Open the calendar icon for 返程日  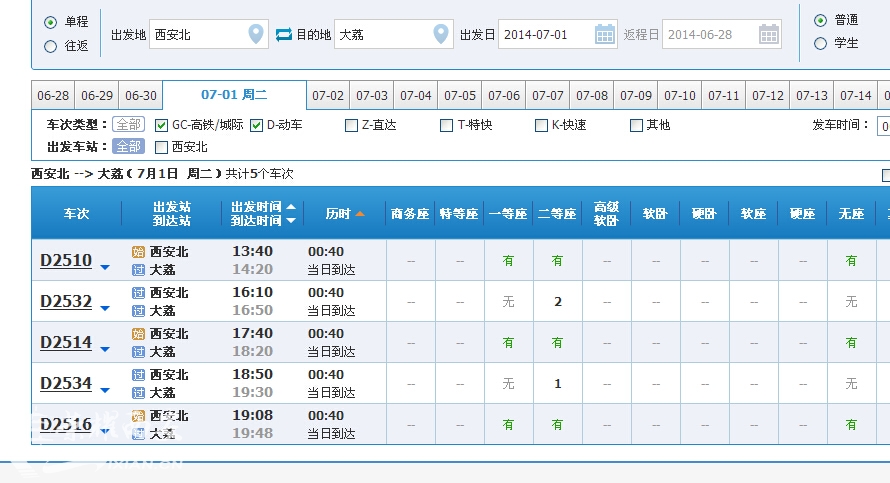pos(769,35)
